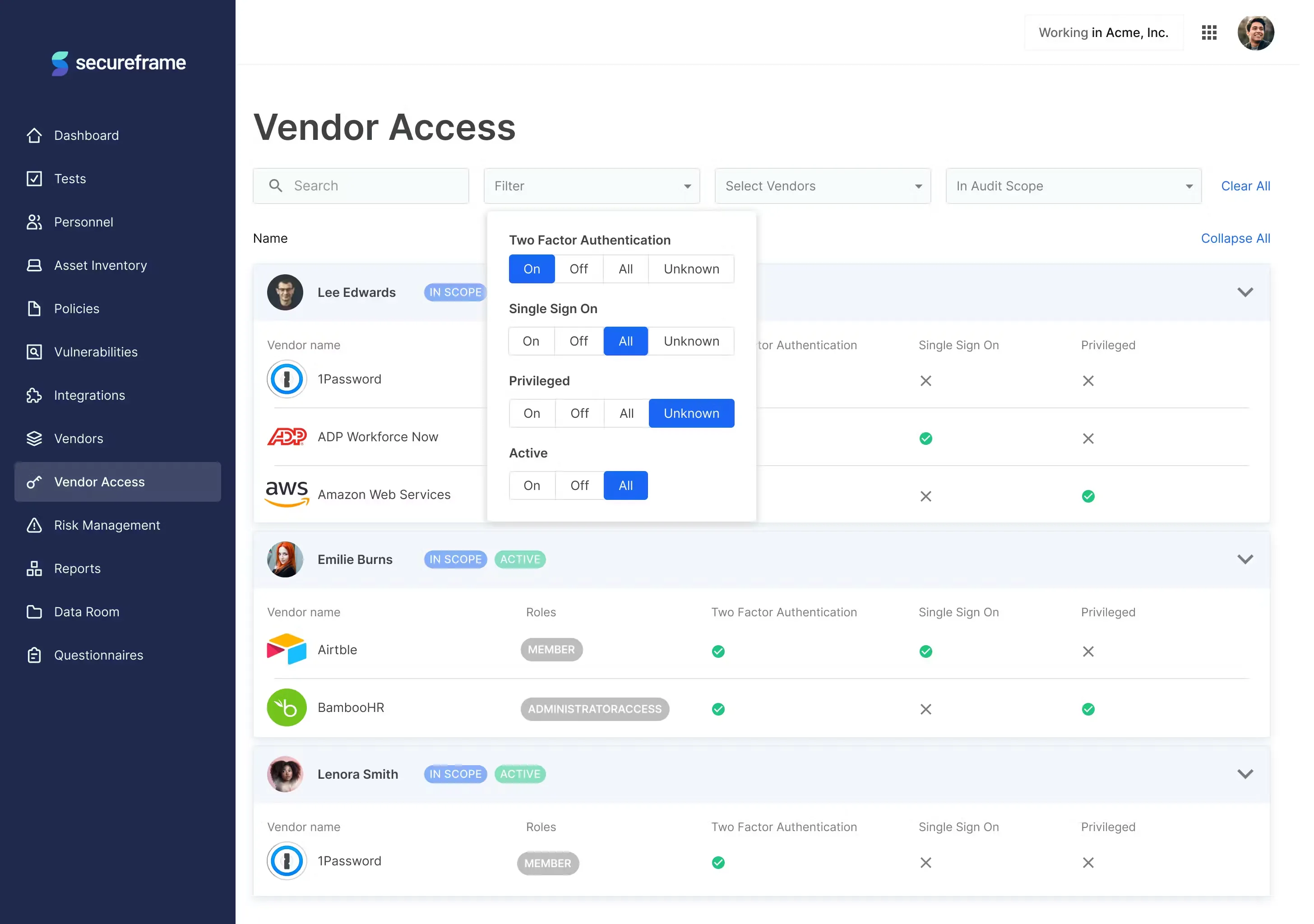Click the Dashboard home icon in sidebar
Viewport: 1314px width, 924px height.
[x=34, y=136]
